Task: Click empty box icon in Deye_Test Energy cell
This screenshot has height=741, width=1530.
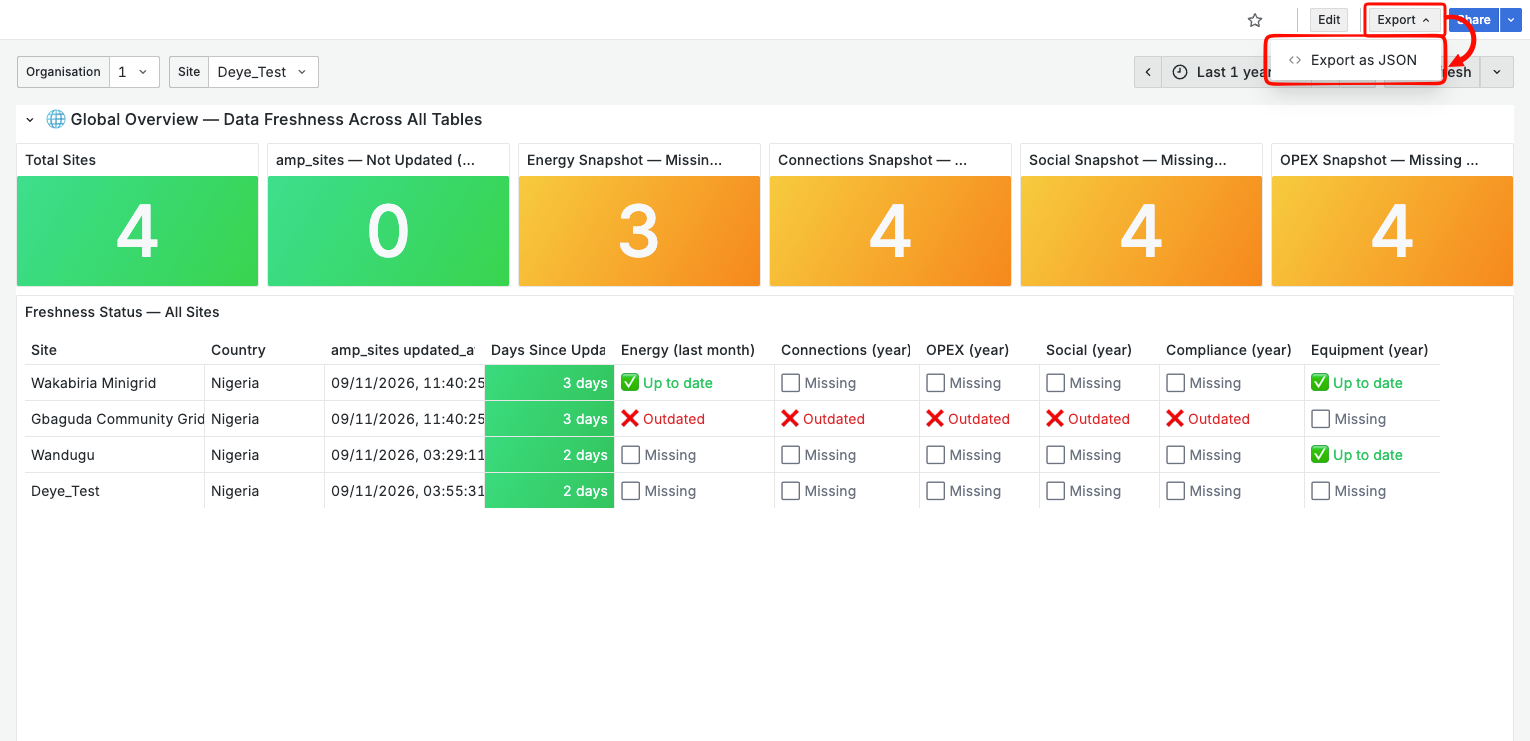Action: [x=630, y=490]
